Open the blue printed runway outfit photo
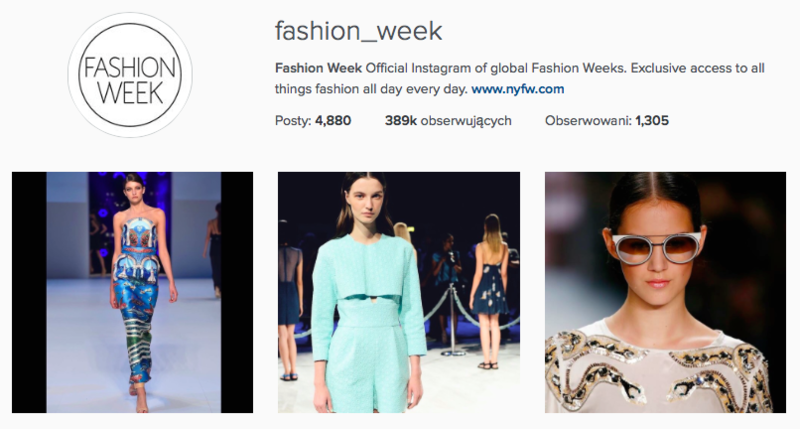The height and width of the screenshot is (429, 800). pyautogui.click(x=132, y=292)
